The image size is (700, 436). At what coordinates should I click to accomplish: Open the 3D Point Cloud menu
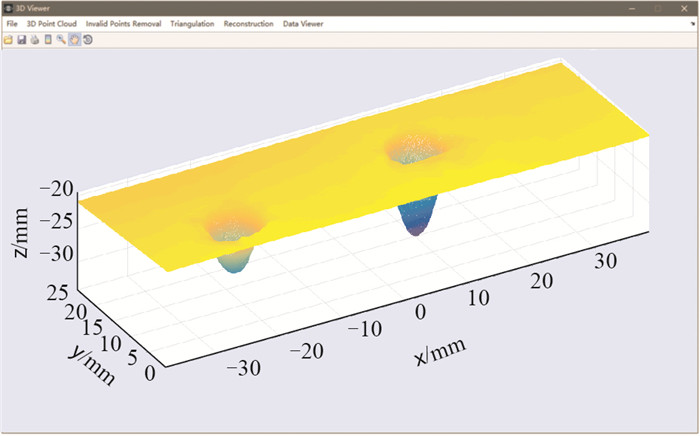[x=51, y=23]
